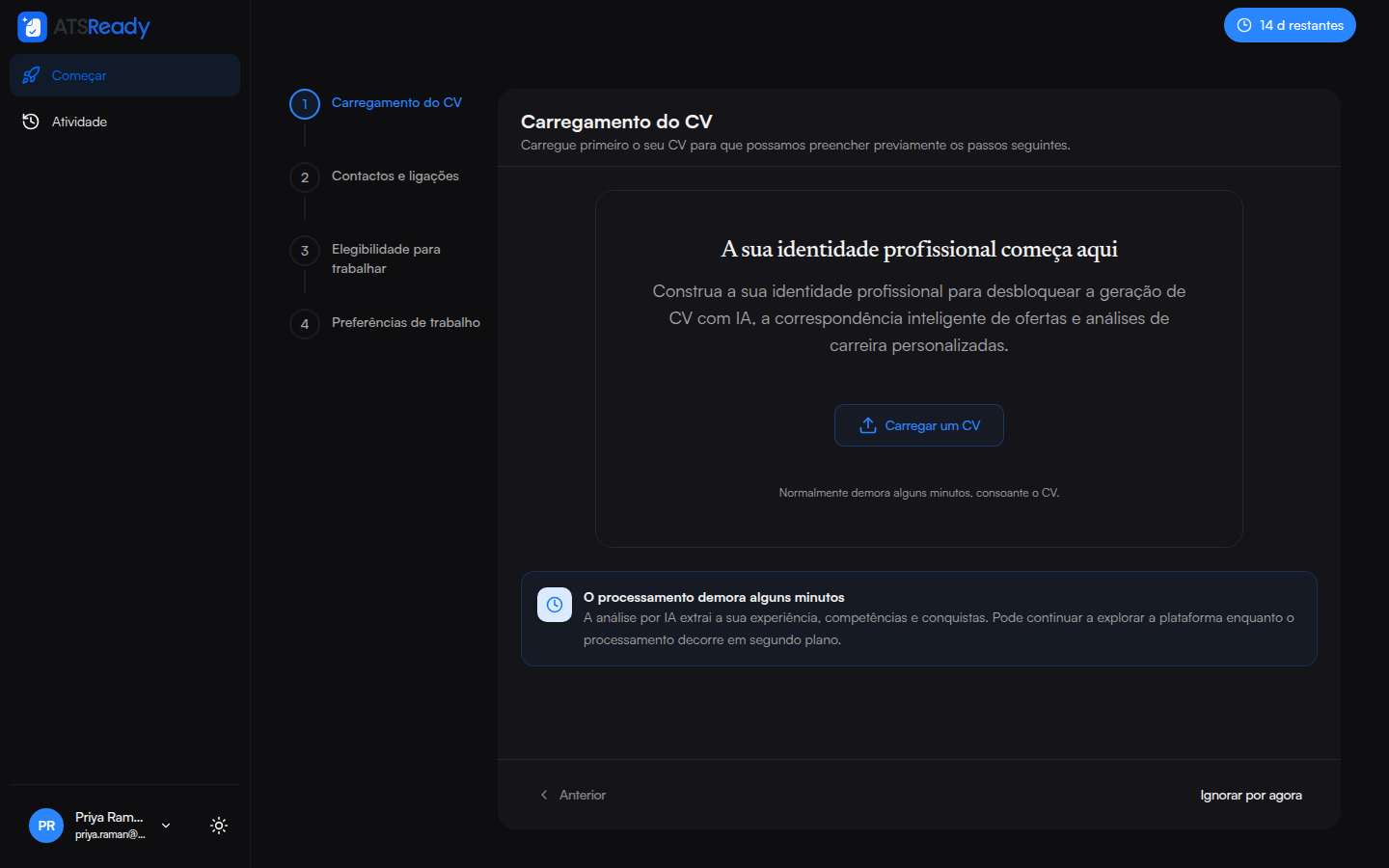
Task: Expand the user account chevron dropdown
Action: click(166, 826)
